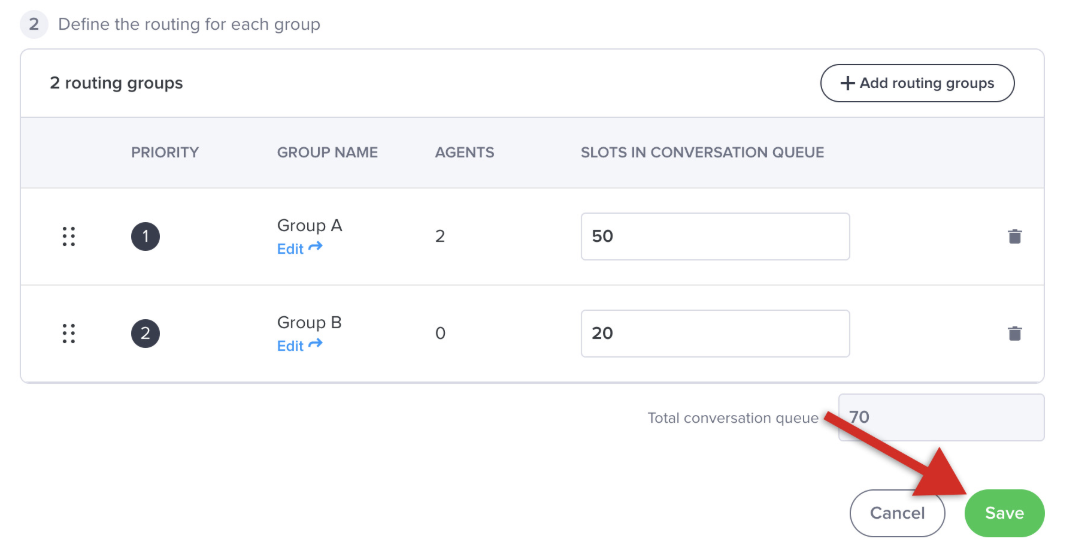This screenshot has width=1074, height=560.
Task: Click the Add routing groups button
Action: click(917, 83)
